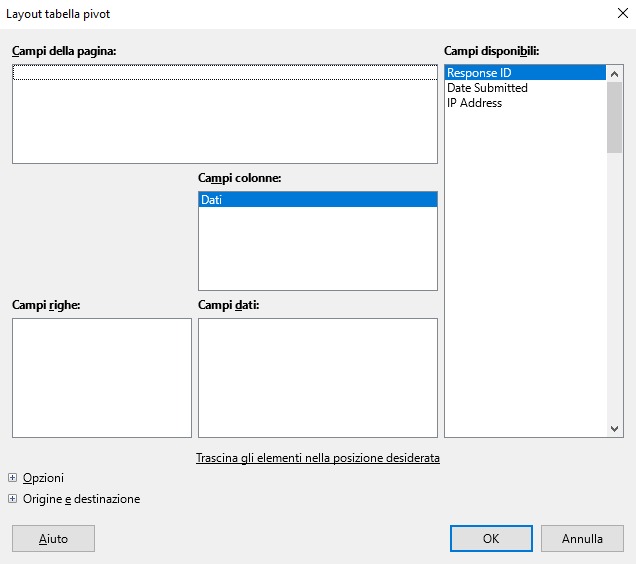Click the OK button
This screenshot has width=636, height=564.
(491, 538)
